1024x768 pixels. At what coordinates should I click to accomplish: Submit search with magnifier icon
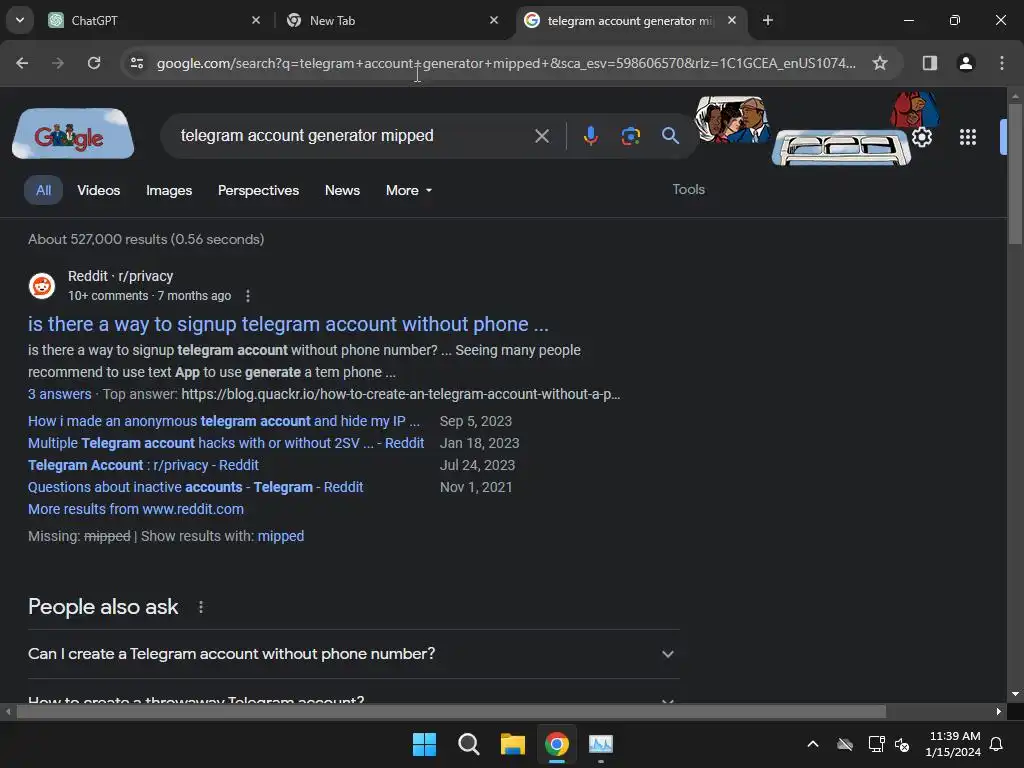pyautogui.click(x=671, y=136)
